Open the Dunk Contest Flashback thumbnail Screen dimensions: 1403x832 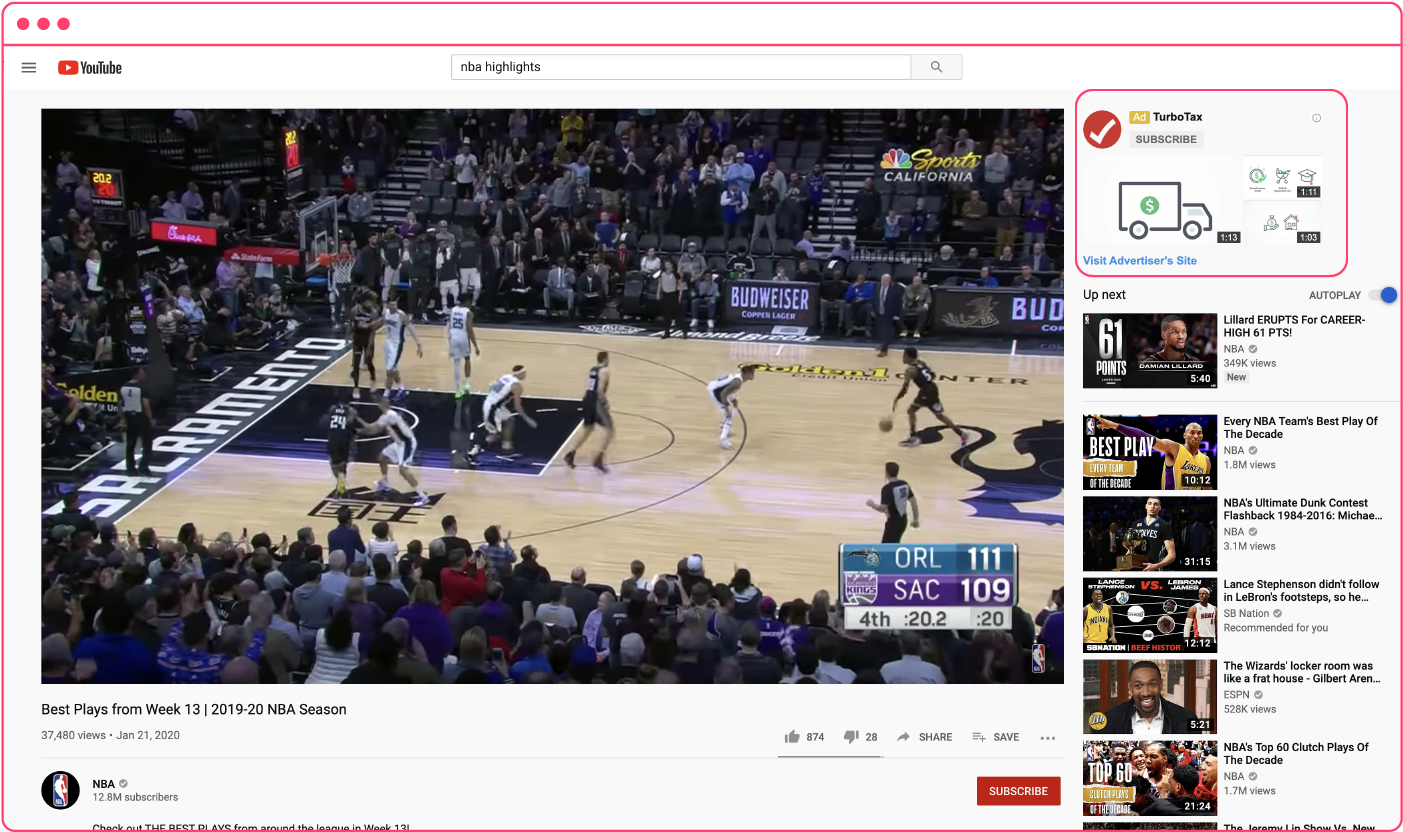(1150, 534)
